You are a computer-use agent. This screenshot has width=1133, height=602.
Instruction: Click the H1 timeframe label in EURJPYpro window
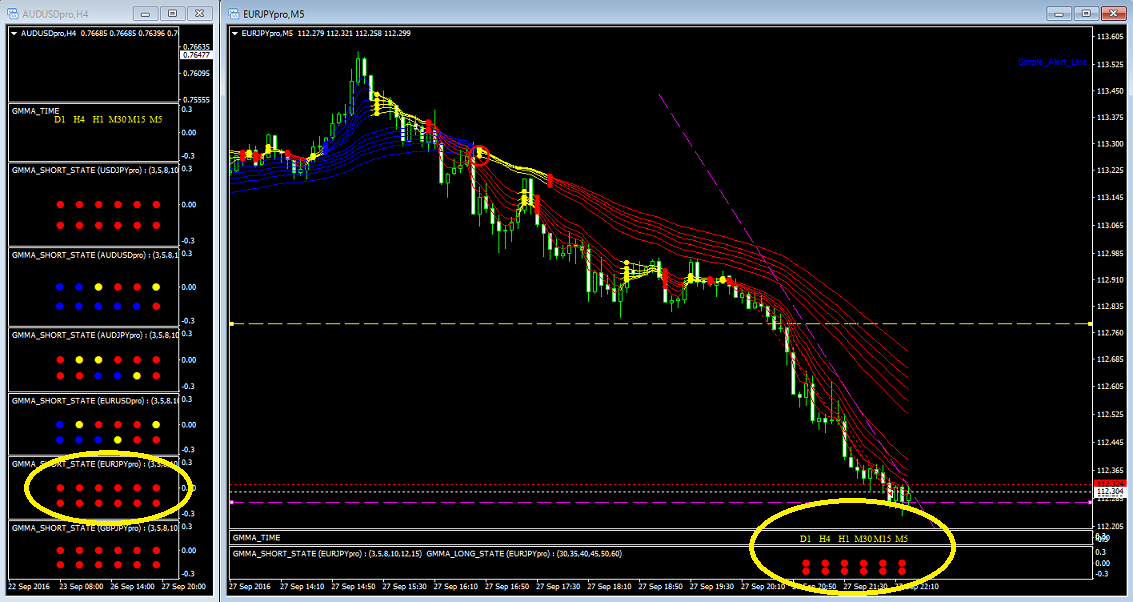click(x=843, y=539)
